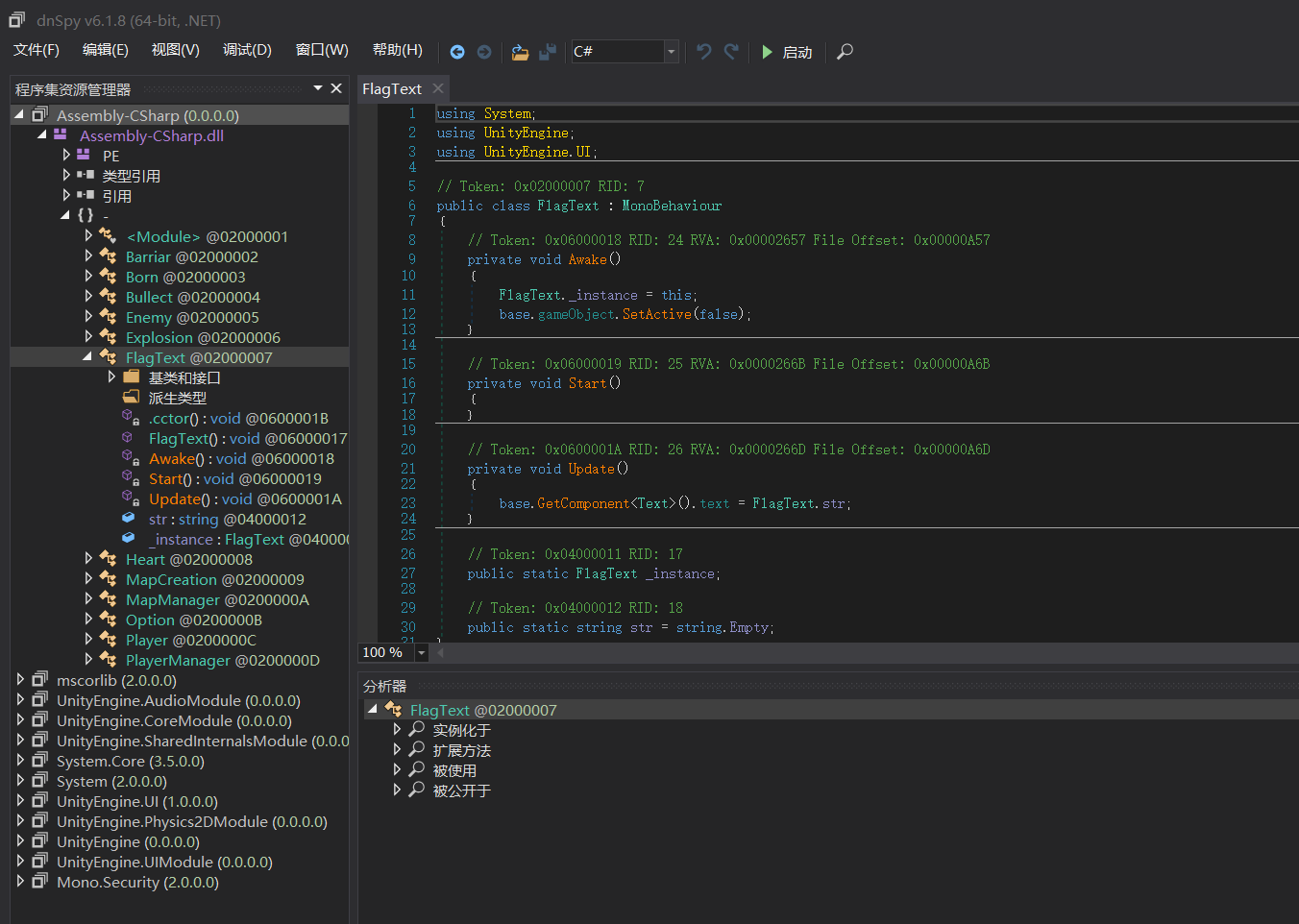
Task: Open the 100 % zoom dropdown
Action: pyautogui.click(x=421, y=652)
